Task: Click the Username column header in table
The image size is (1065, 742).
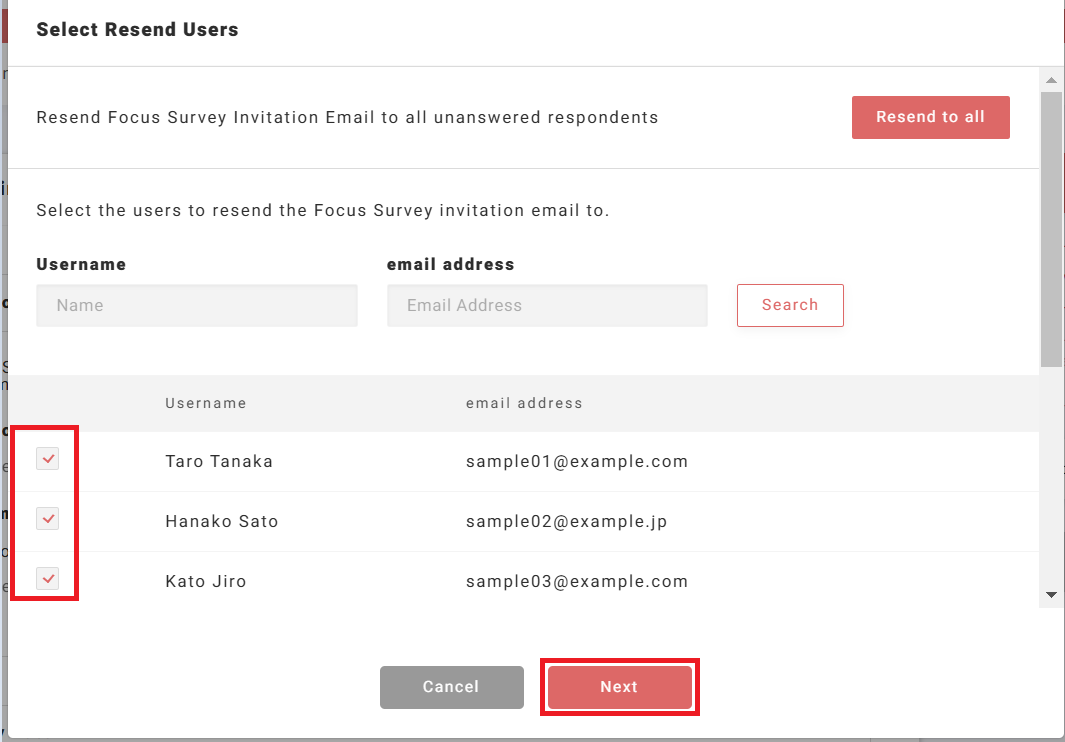Action: pos(205,403)
